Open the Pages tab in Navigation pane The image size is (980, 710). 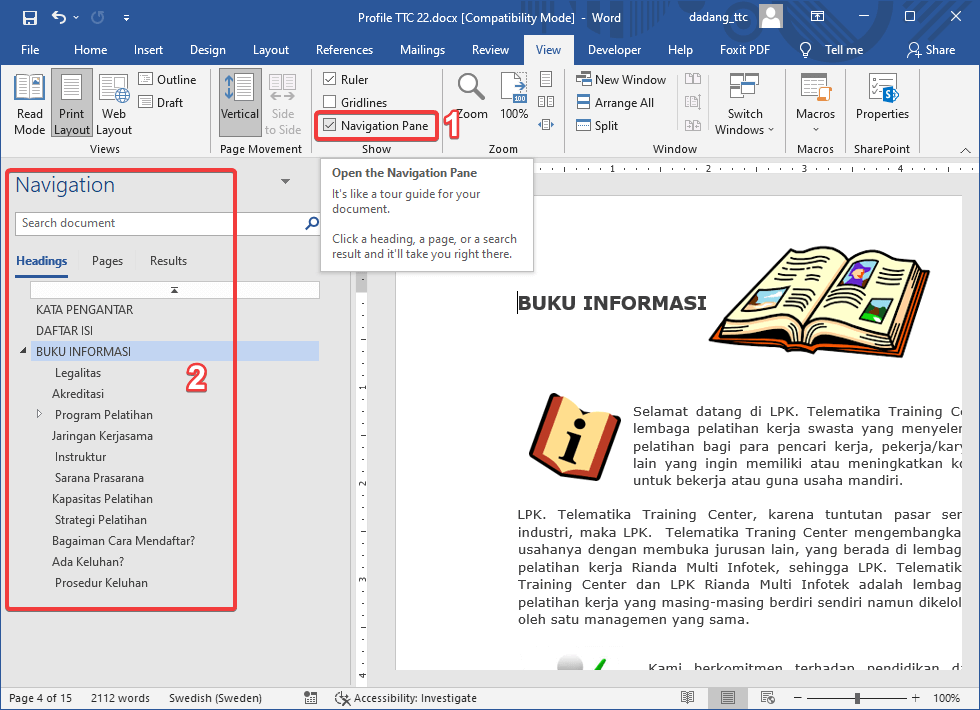coord(106,260)
